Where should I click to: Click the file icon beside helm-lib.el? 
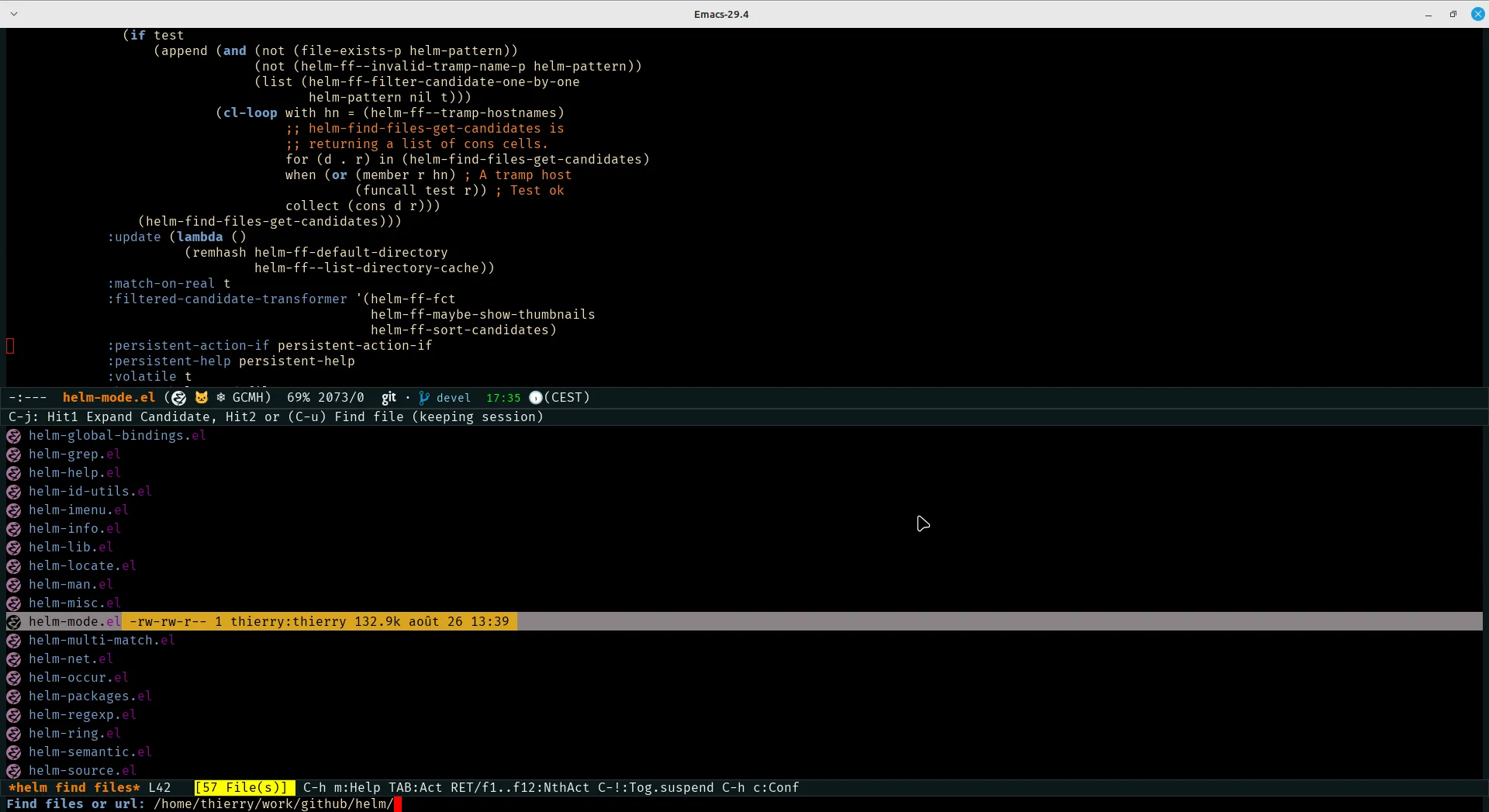14,548
